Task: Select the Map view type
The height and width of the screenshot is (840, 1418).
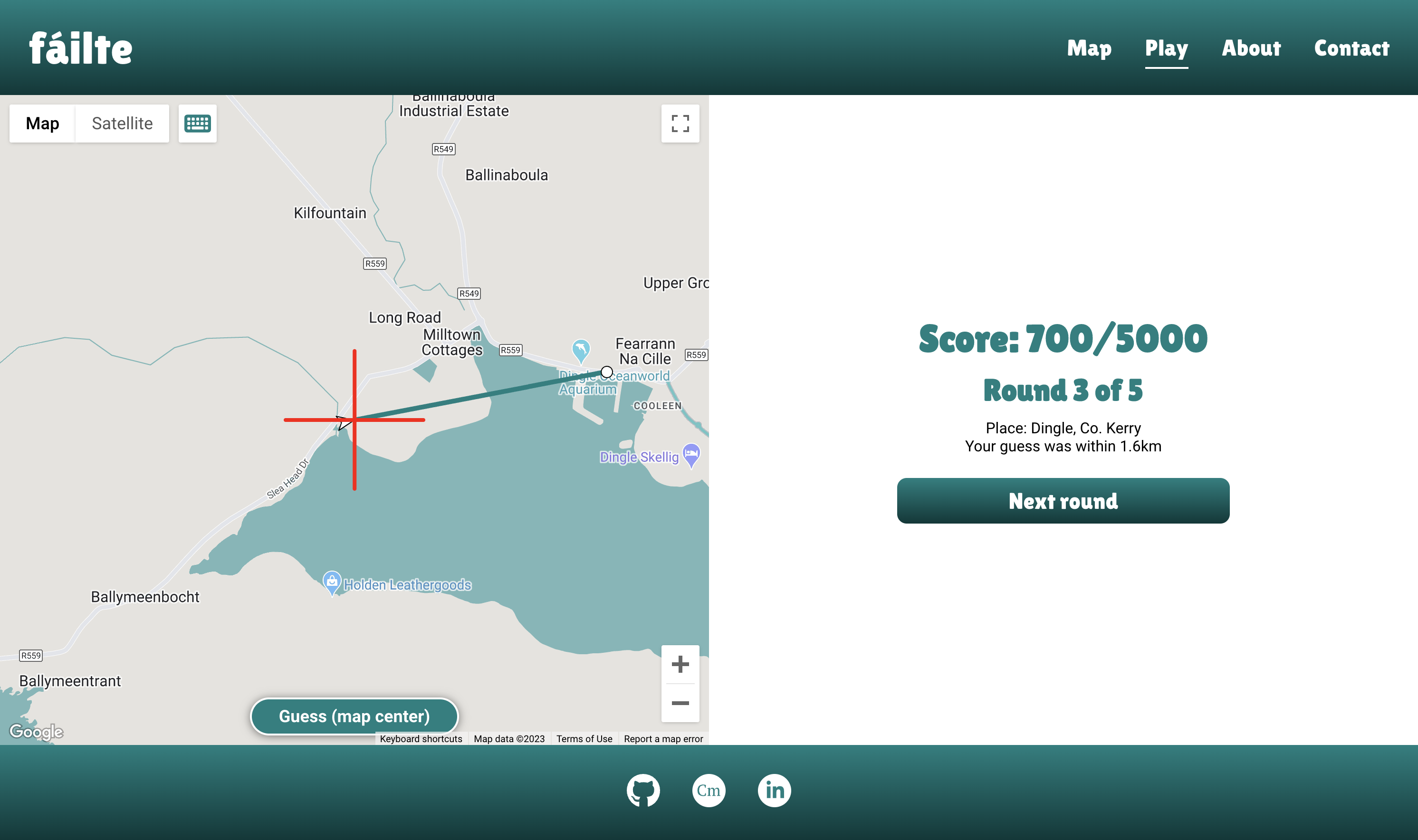Action: 42,124
